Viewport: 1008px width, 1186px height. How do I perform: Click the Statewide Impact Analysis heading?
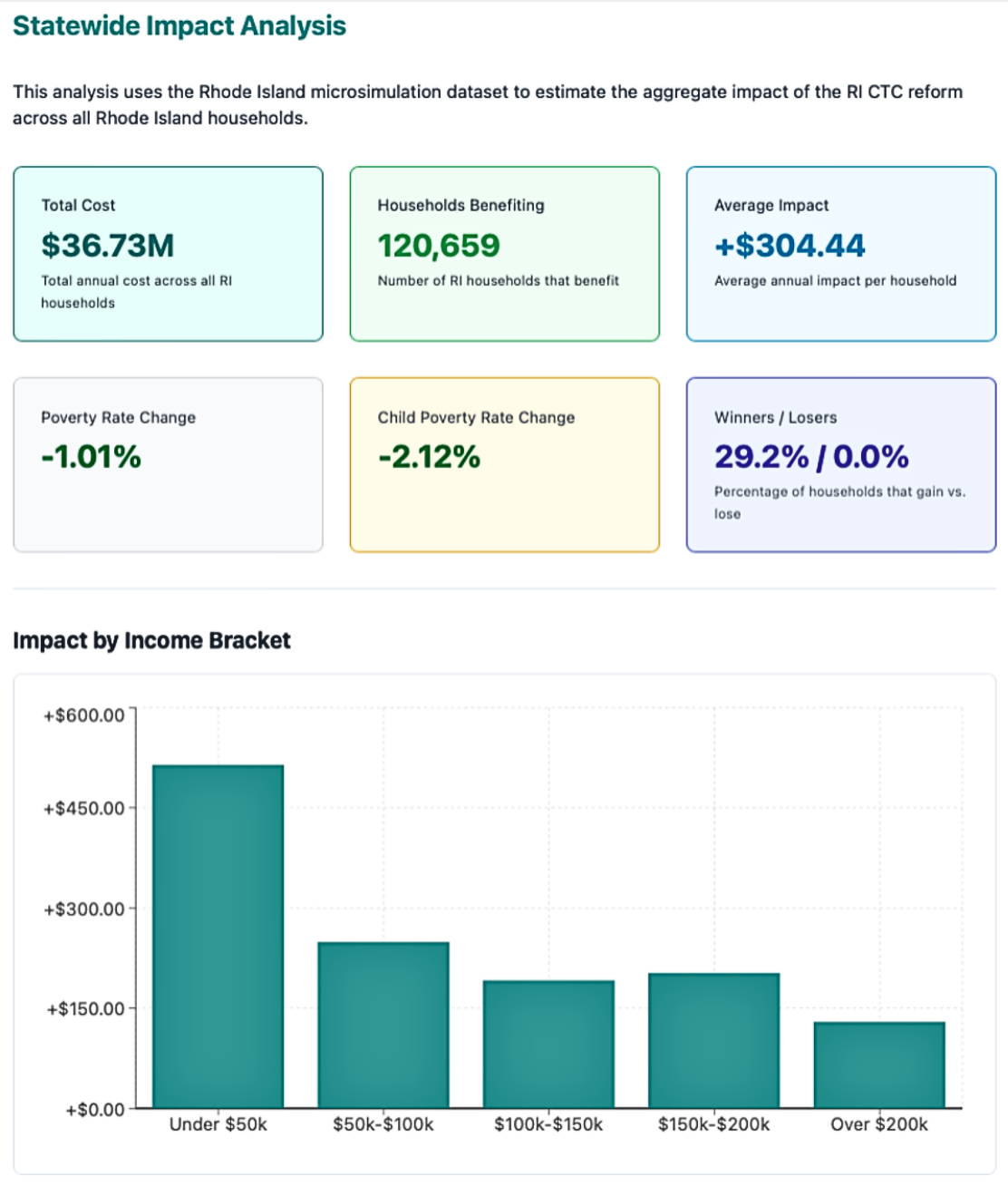click(179, 26)
